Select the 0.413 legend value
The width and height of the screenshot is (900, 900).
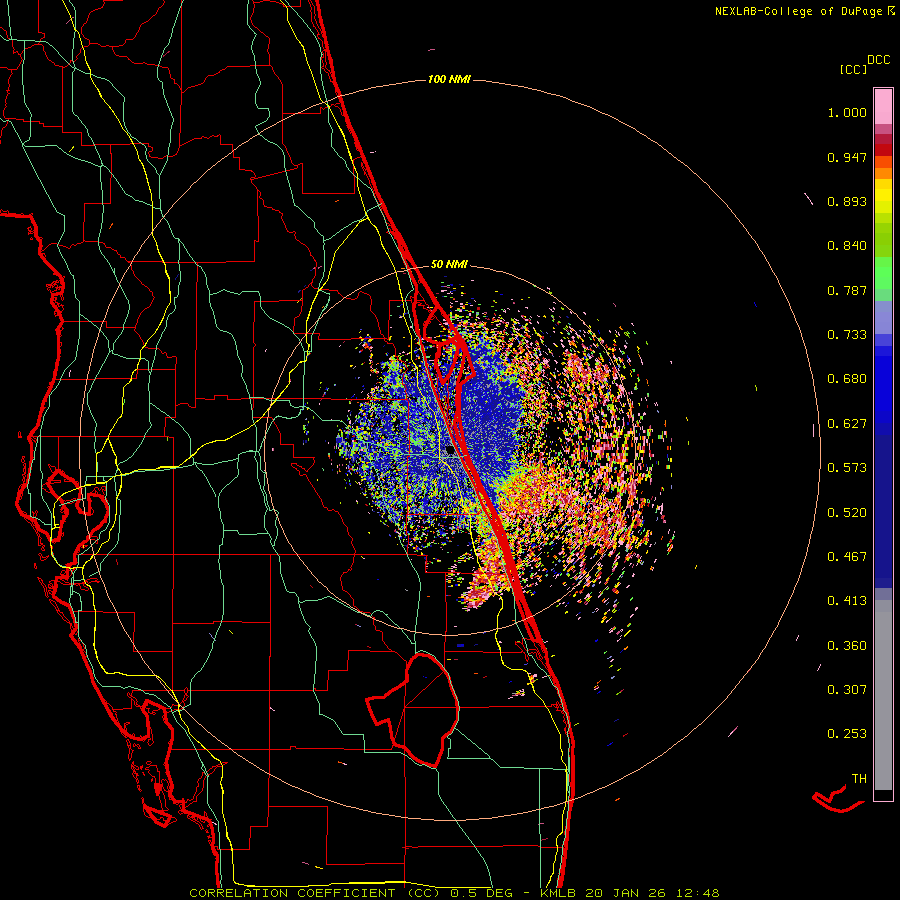(847, 601)
